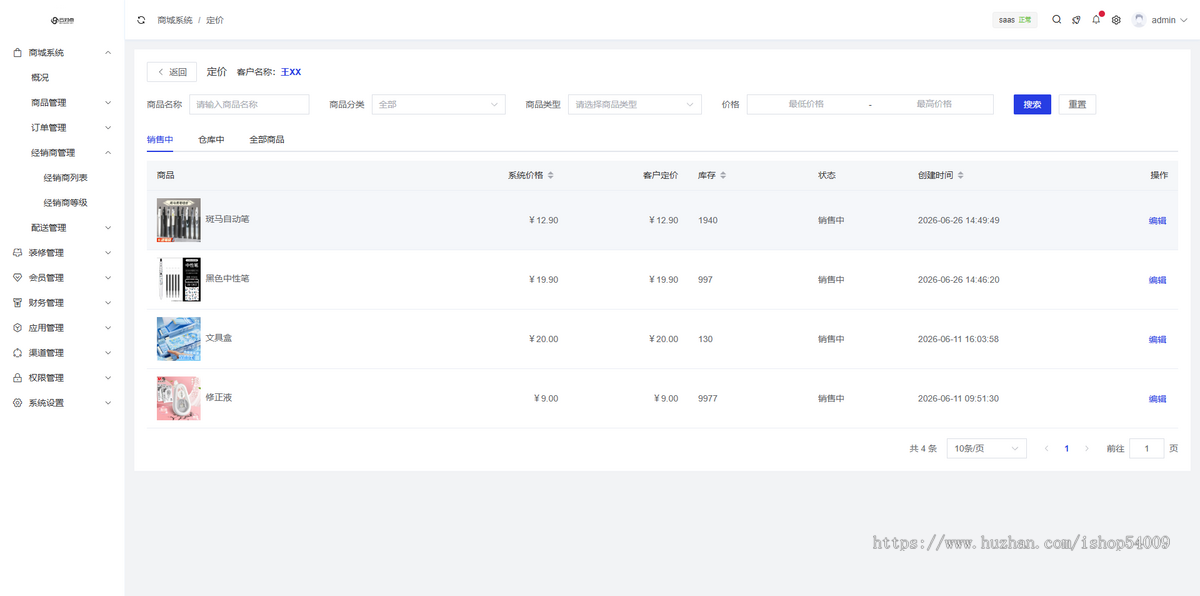Sort the table by 库存

pyautogui.click(x=723, y=176)
